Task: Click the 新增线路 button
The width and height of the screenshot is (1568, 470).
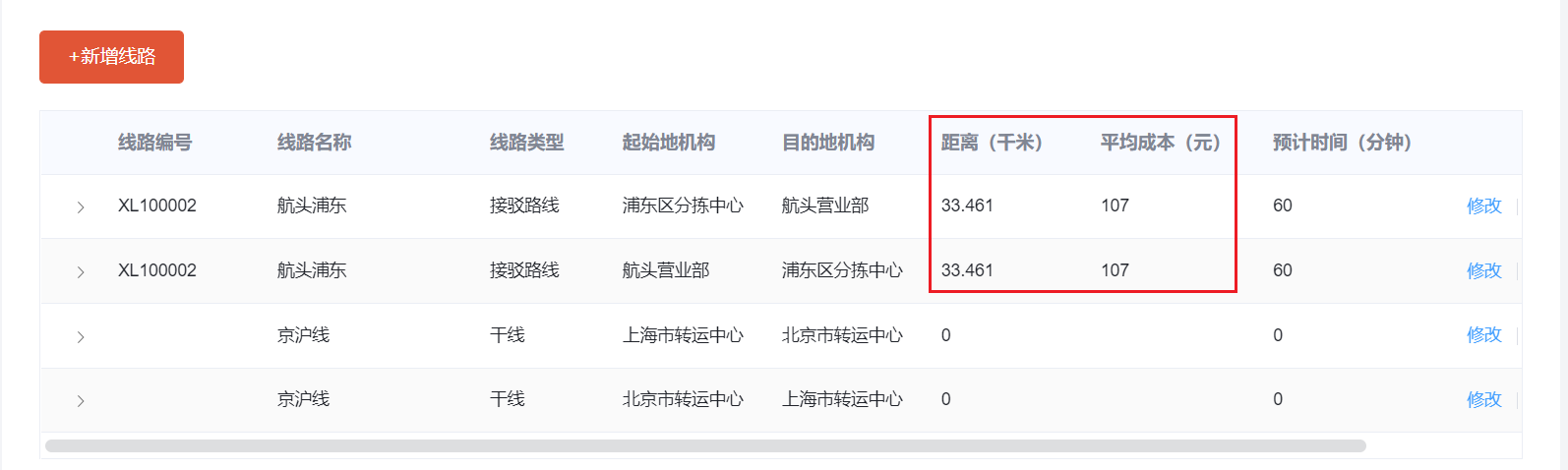Action: click(x=111, y=57)
